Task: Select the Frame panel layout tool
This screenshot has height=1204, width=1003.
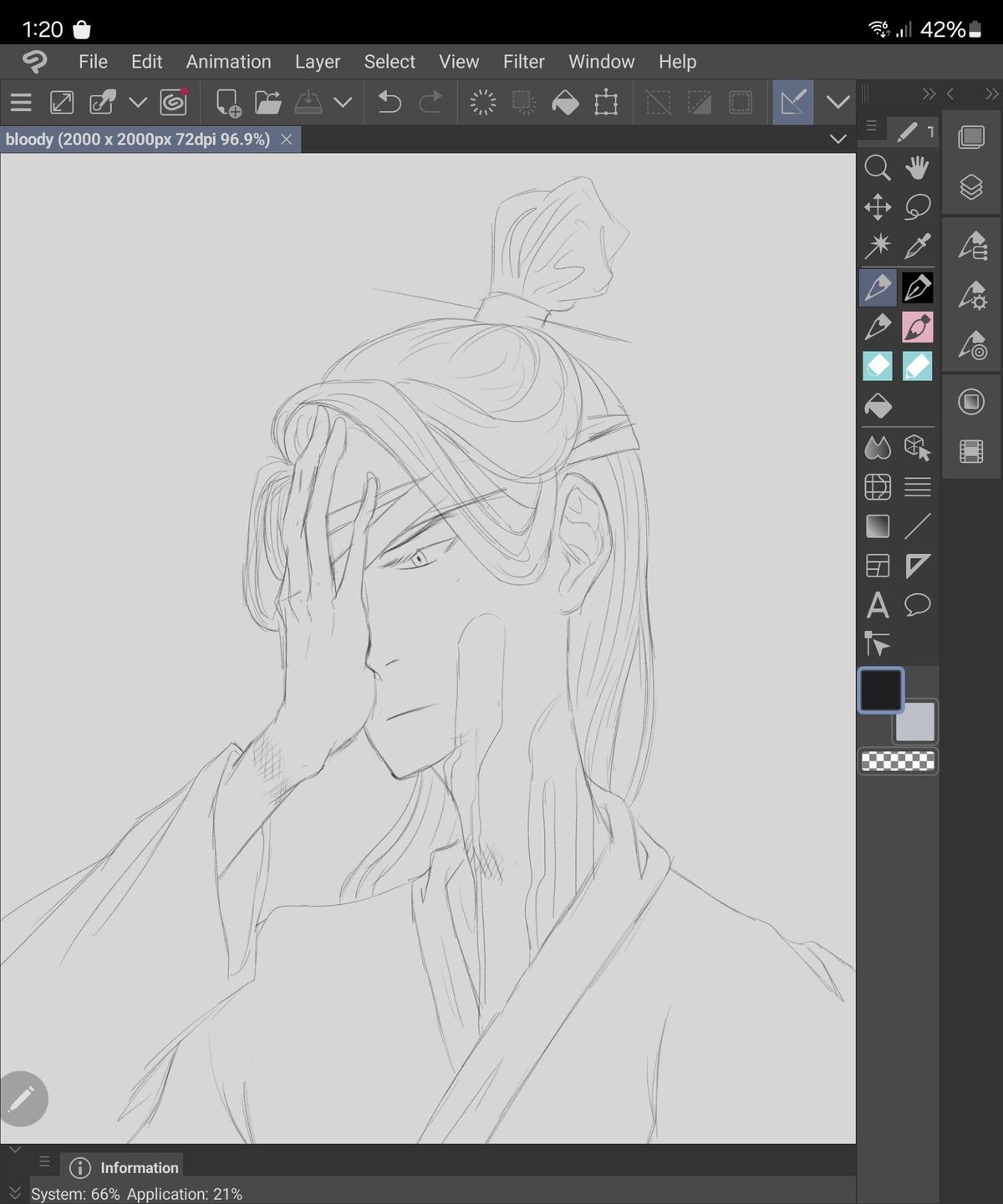Action: 878,566
